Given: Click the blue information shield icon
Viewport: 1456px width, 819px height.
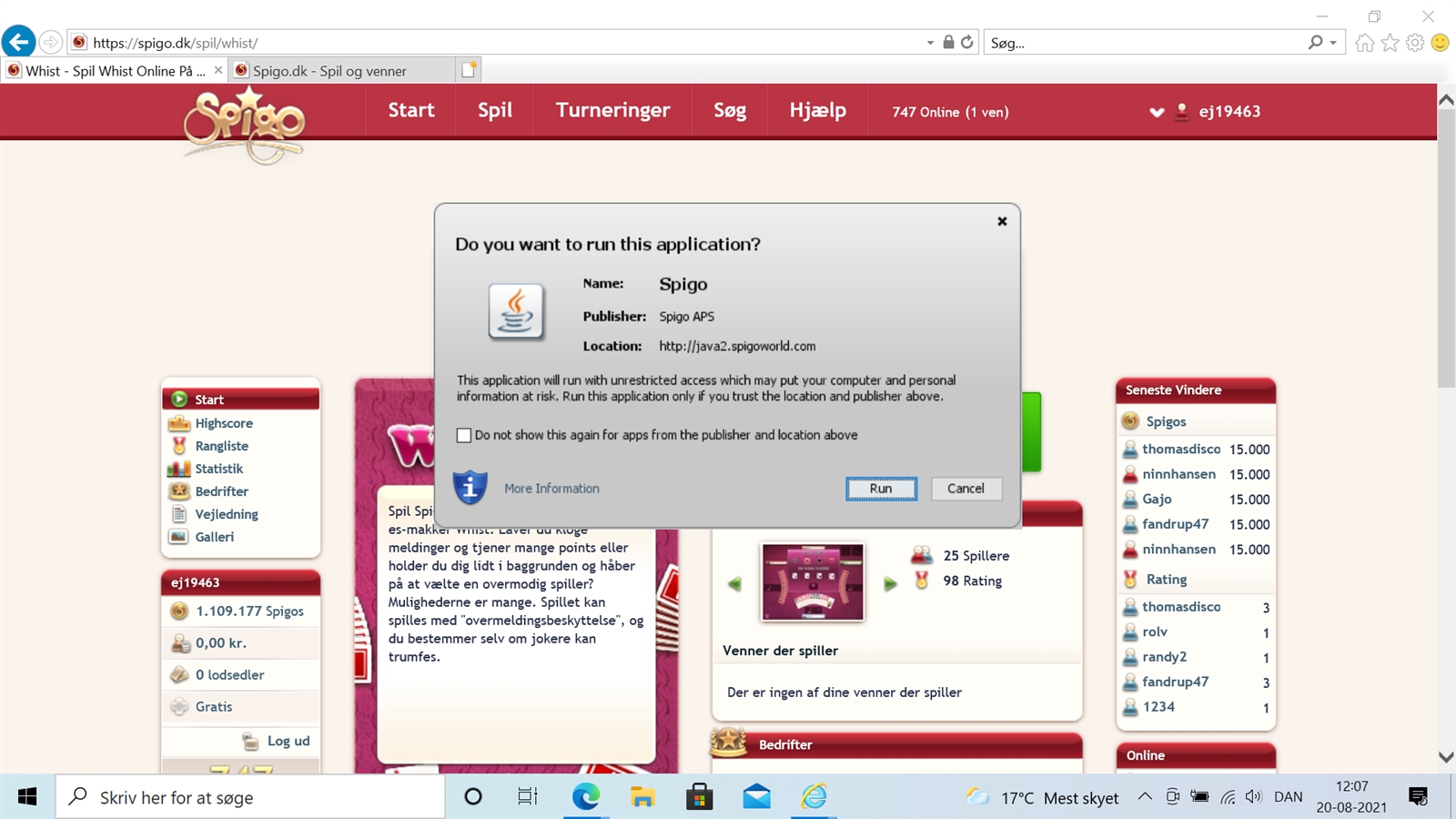Looking at the screenshot, I should click(x=470, y=488).
